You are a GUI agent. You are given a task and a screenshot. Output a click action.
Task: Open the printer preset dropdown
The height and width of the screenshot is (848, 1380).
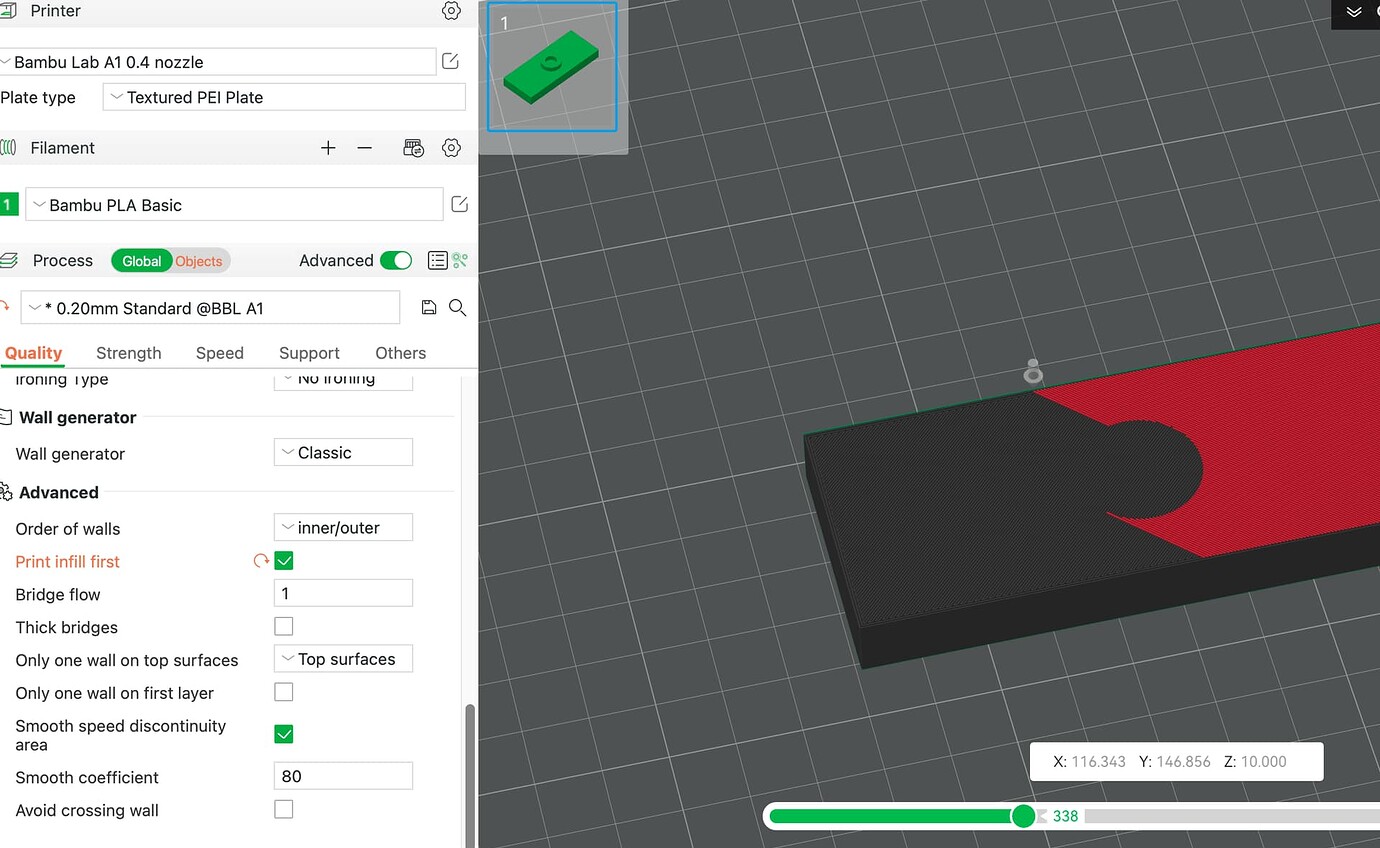click(x=217, y=62)
